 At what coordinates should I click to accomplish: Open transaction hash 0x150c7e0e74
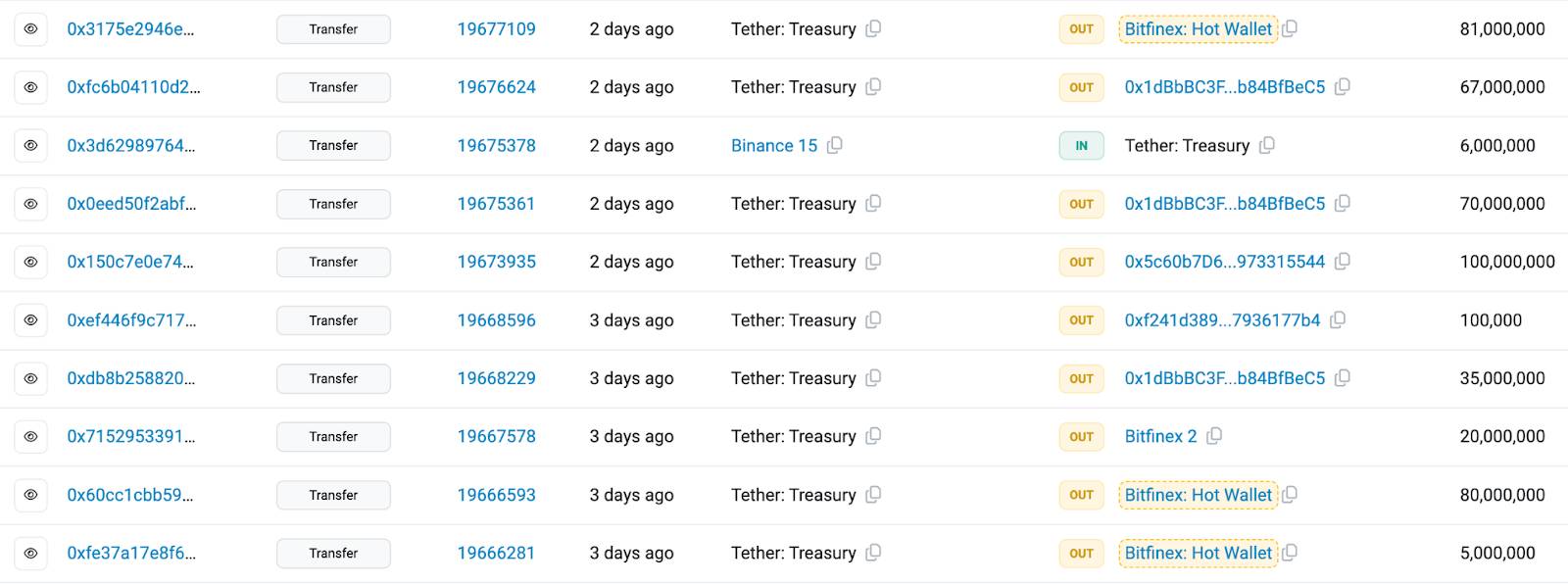(130, 262)
